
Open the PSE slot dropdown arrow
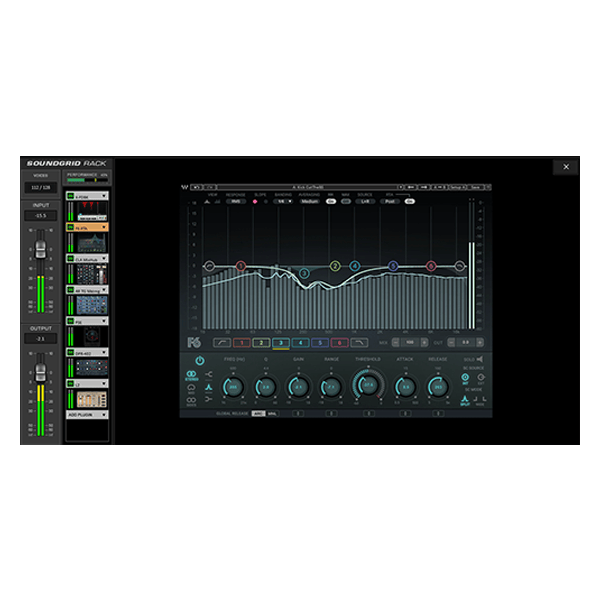click(x=104, y=321)
